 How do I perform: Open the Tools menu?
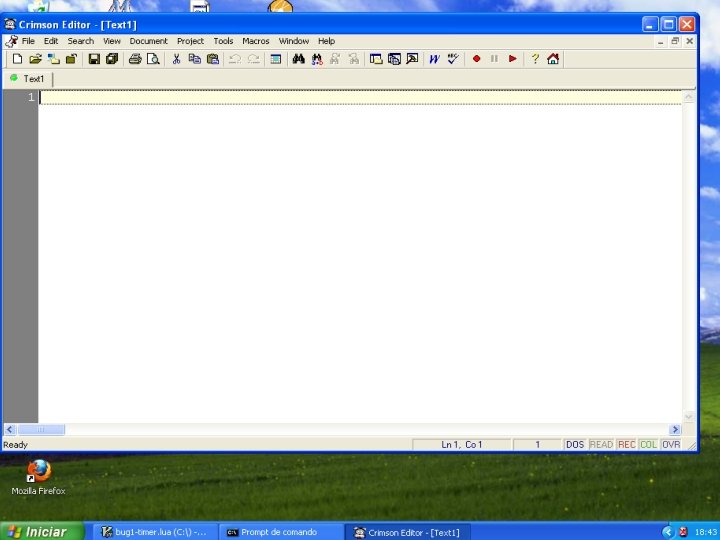(223, 41)
